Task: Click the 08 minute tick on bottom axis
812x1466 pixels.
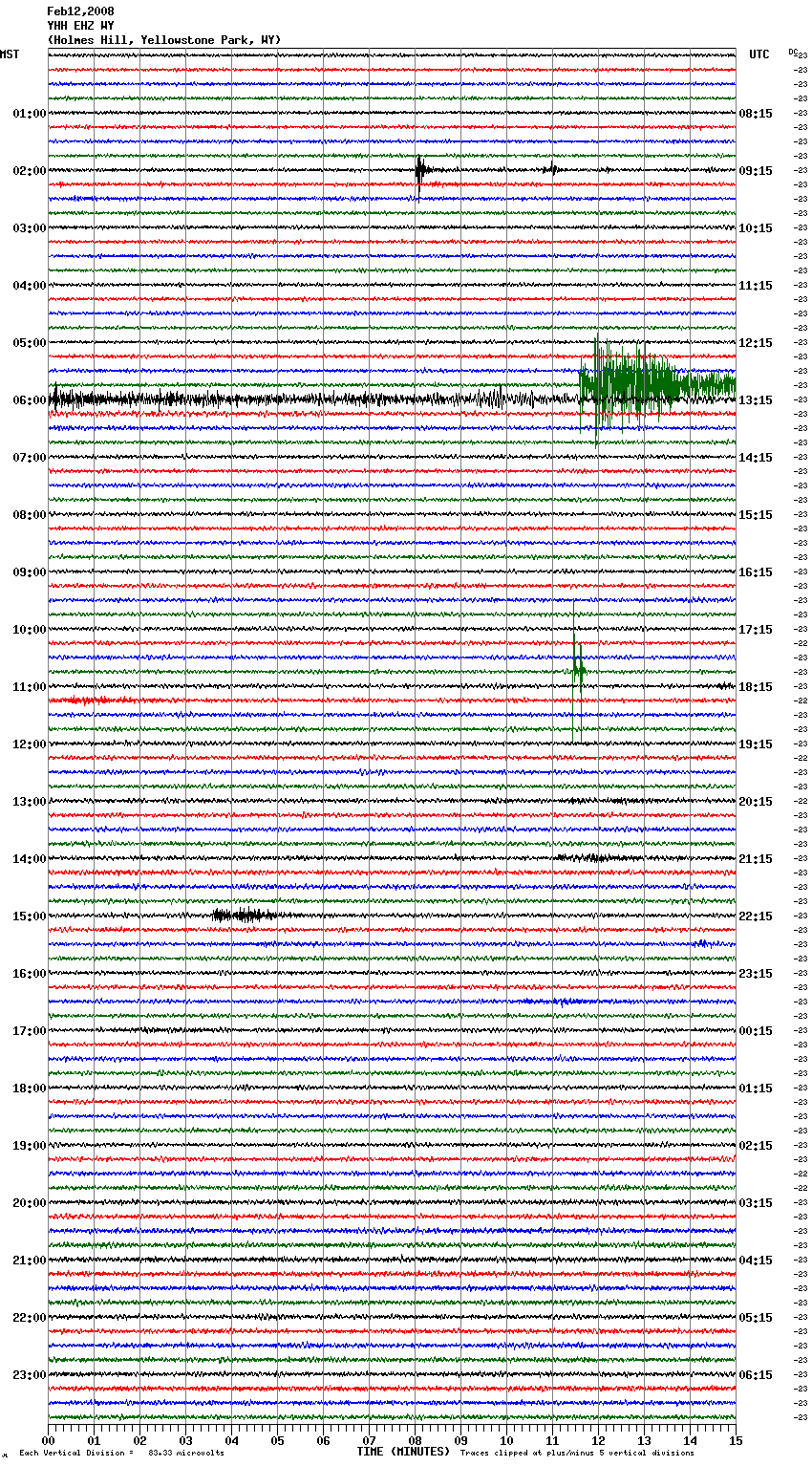Action: (415, 1440)
